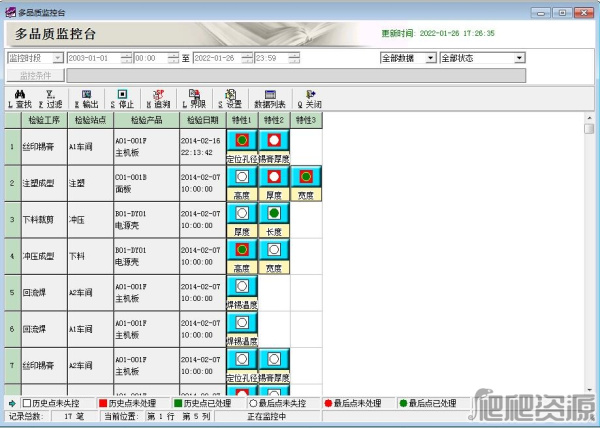
Task: Select the 2014-02-16 22:13:42 date cell
Action: click(203, 146)
